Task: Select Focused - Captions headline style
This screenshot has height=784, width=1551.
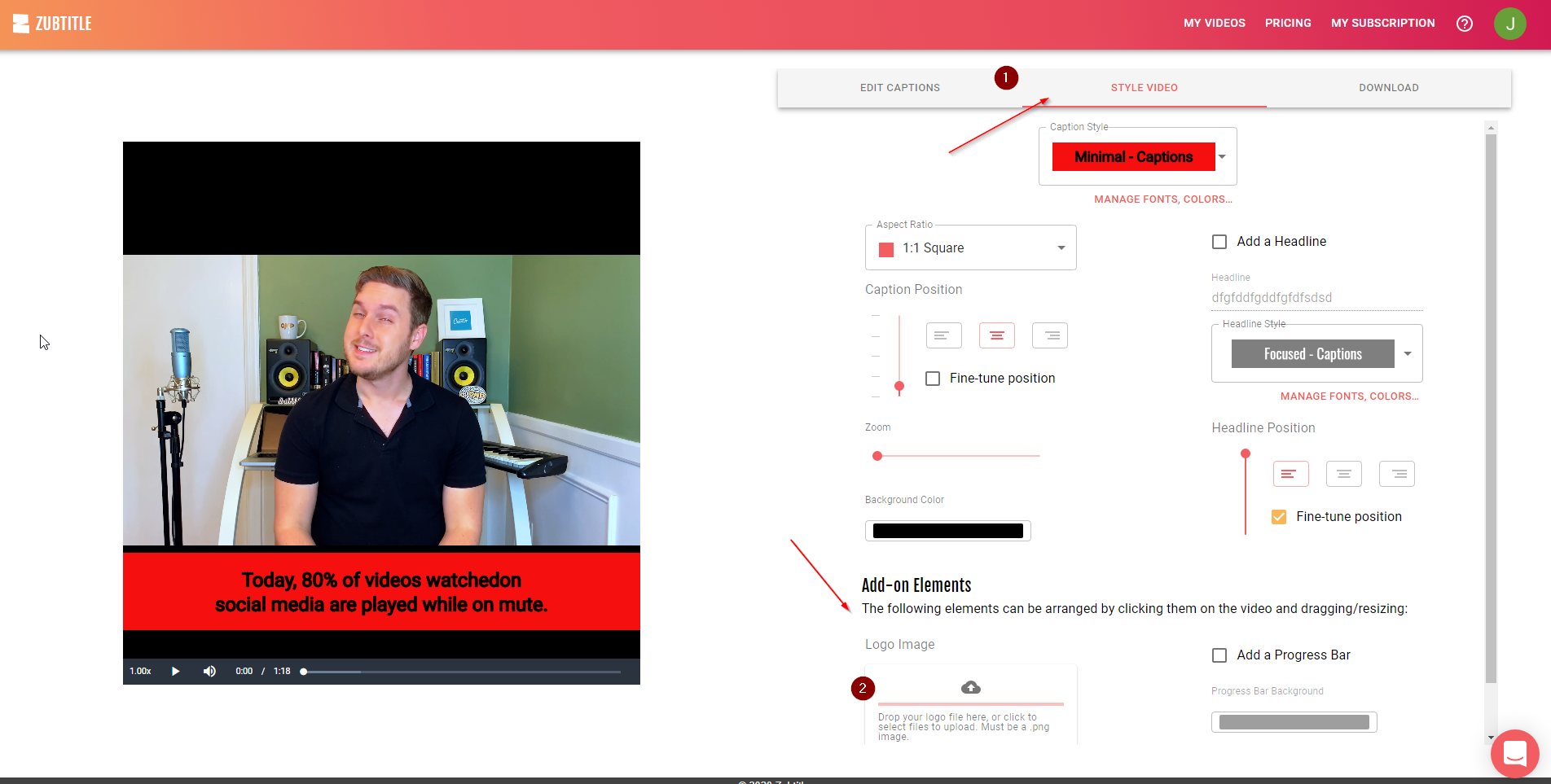Action: 1312,354
